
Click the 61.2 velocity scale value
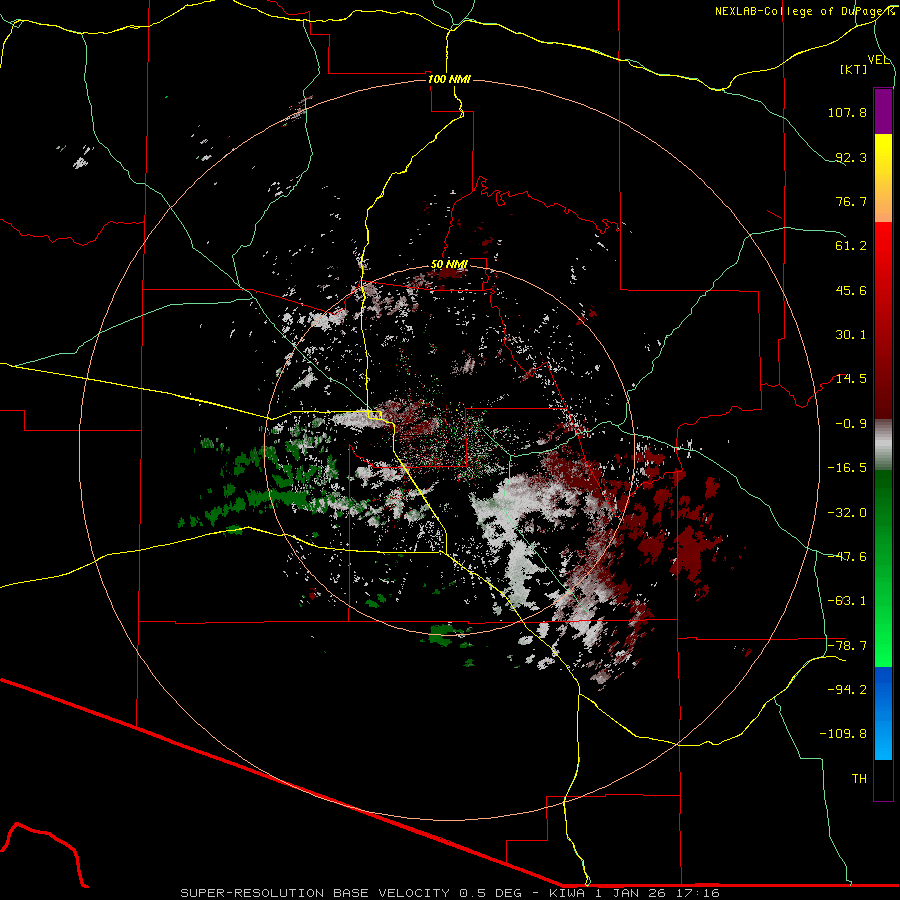click(851, 246)
